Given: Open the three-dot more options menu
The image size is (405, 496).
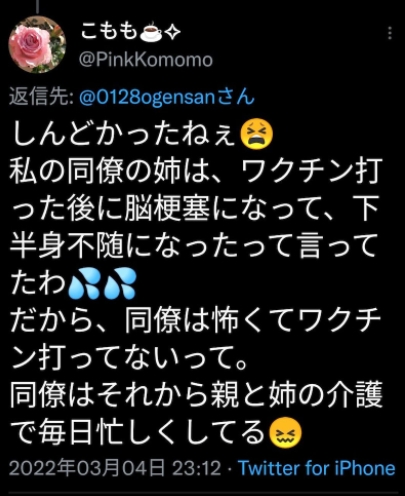Looking at the screenshot, I should 390,34.
